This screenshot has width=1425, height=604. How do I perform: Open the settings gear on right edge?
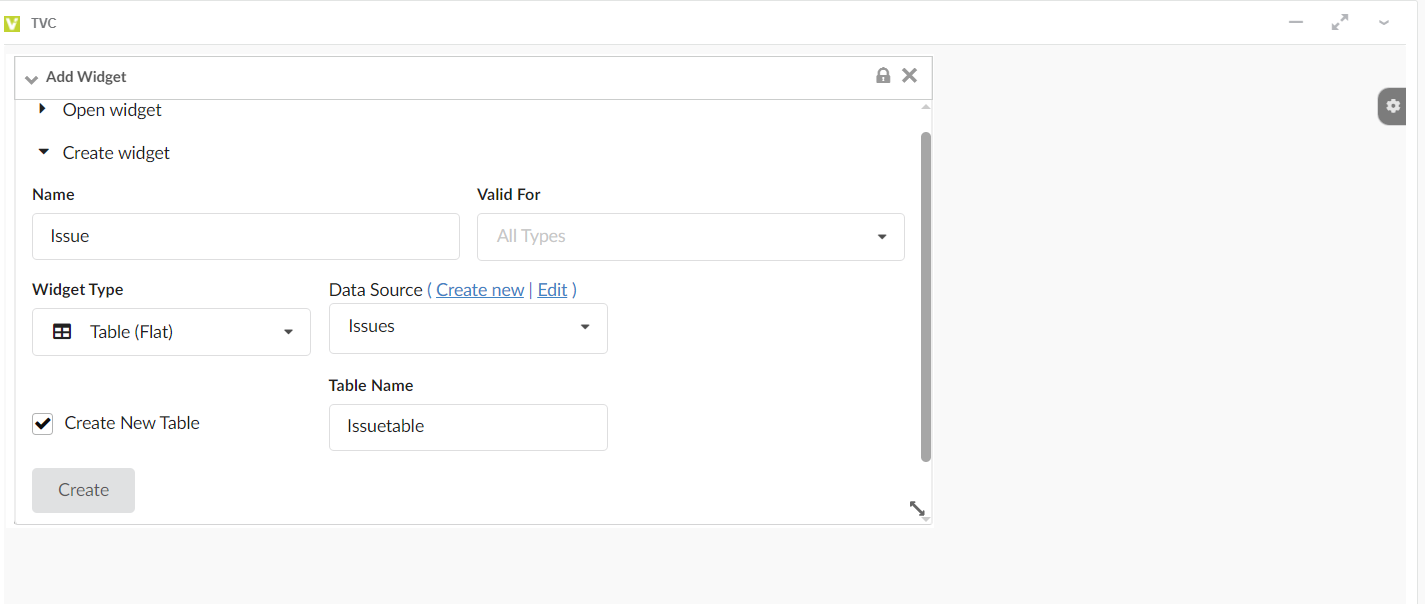point(1393,106)
